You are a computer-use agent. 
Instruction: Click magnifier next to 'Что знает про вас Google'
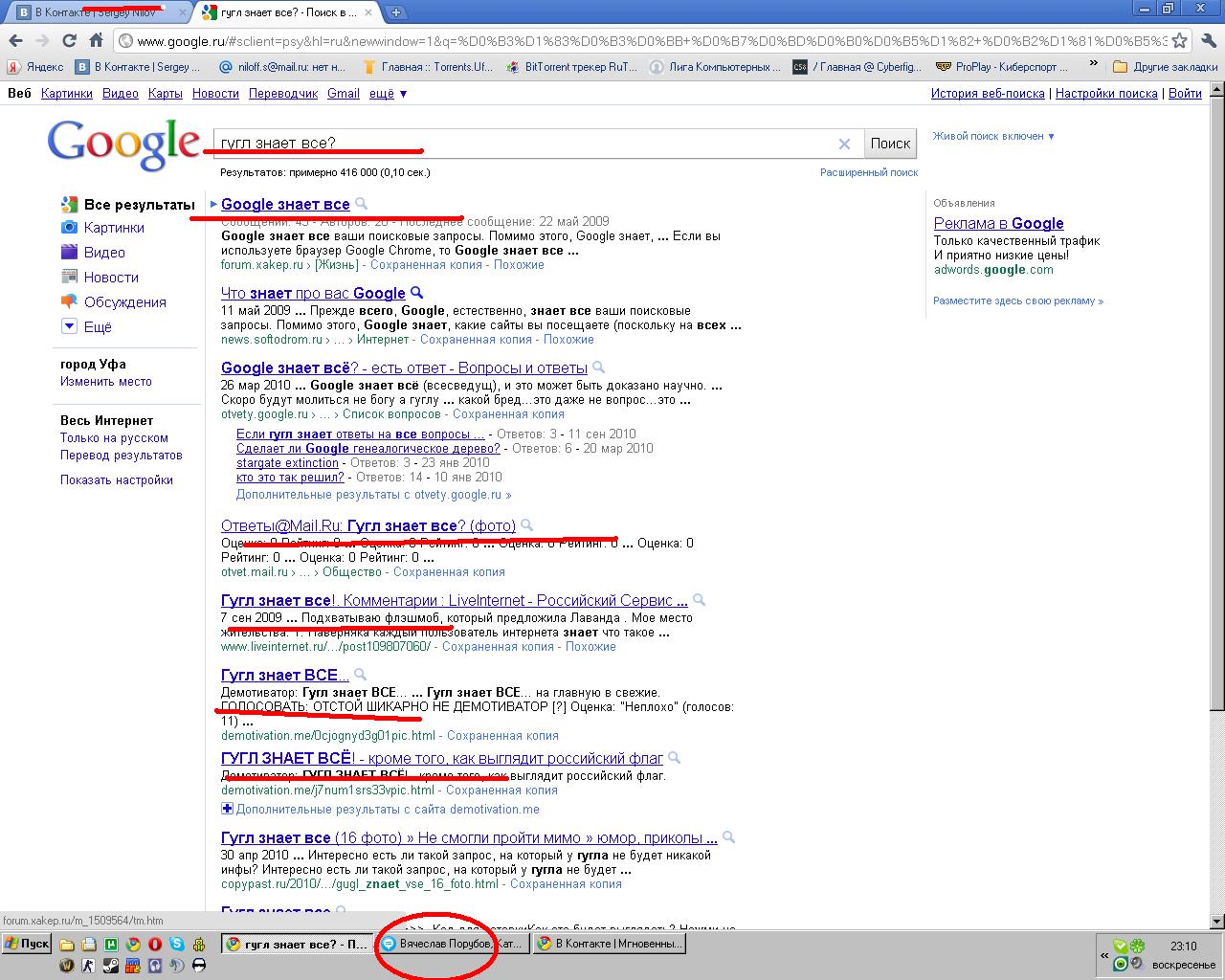(x=416, y=293)
